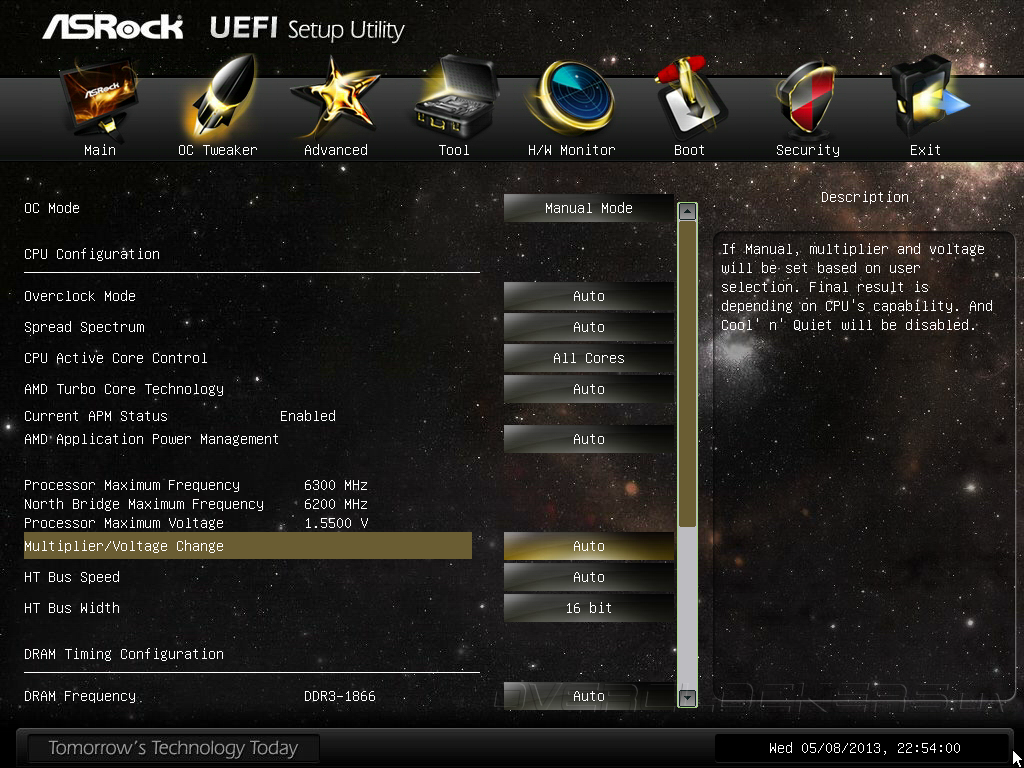Open the Tool tab label

pos(454,150)
